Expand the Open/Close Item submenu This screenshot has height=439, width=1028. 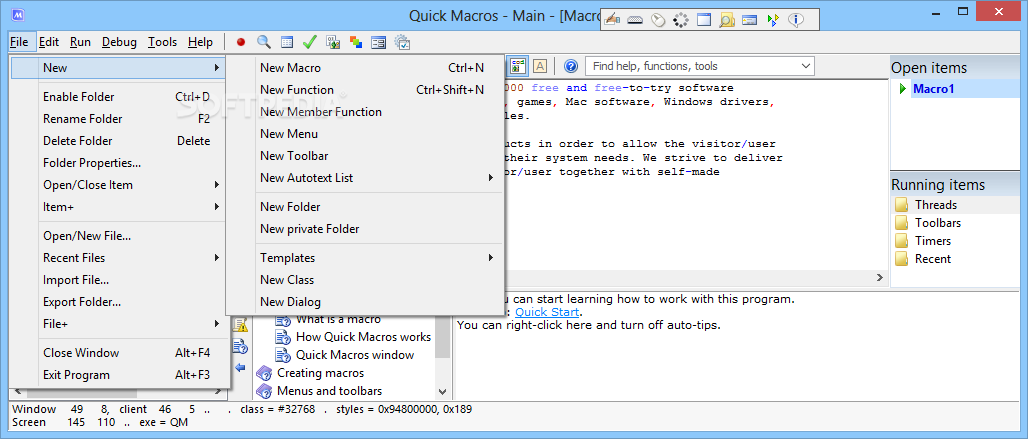pyautogui.click(x=119, y=185)
